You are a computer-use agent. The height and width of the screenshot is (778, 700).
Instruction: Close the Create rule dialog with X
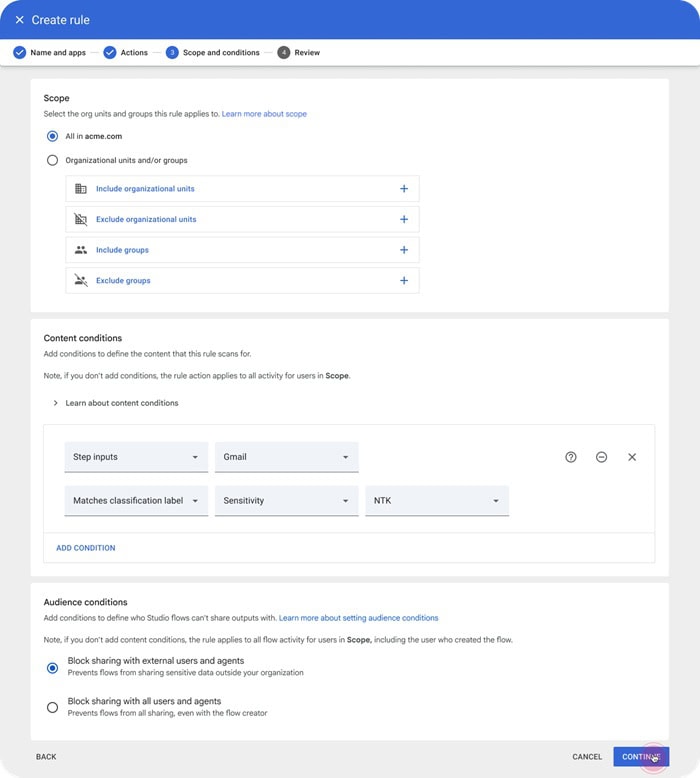[19, 20]
